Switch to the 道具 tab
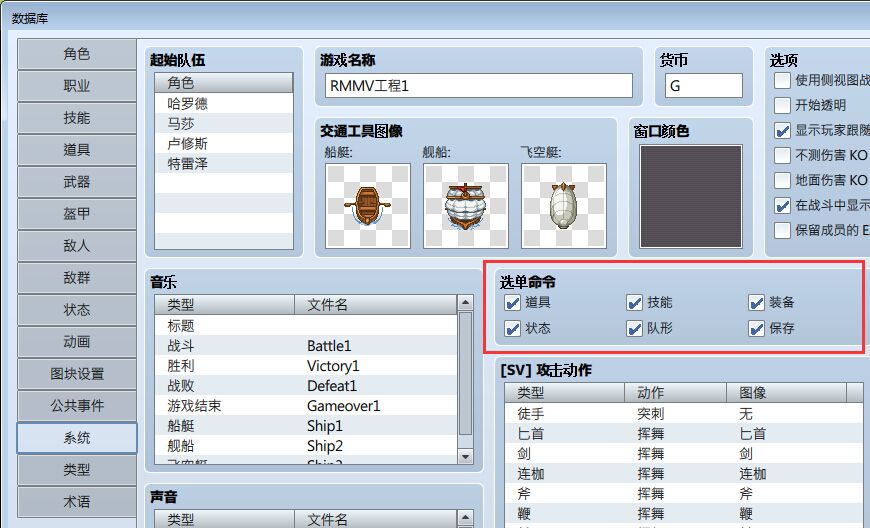Viewport: 870px width, 528px height. coord(77,150)
